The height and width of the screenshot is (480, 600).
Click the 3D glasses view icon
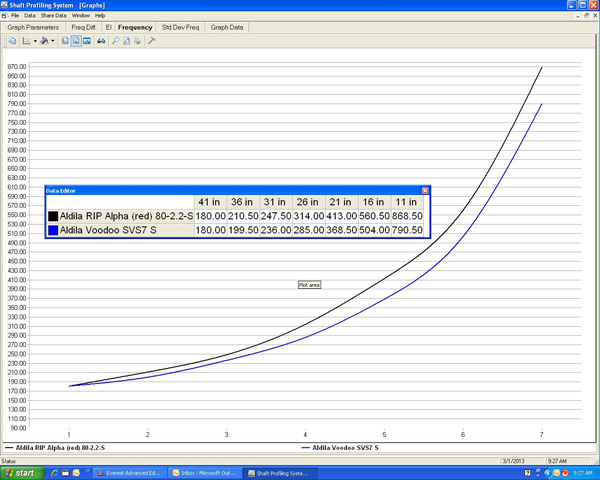tap(101, 41)
